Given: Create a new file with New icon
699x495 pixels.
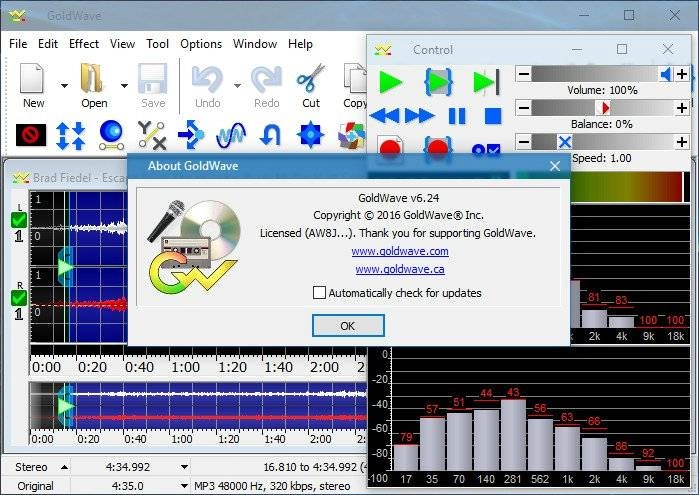Looking at the screenshot, I should [33, 85].
